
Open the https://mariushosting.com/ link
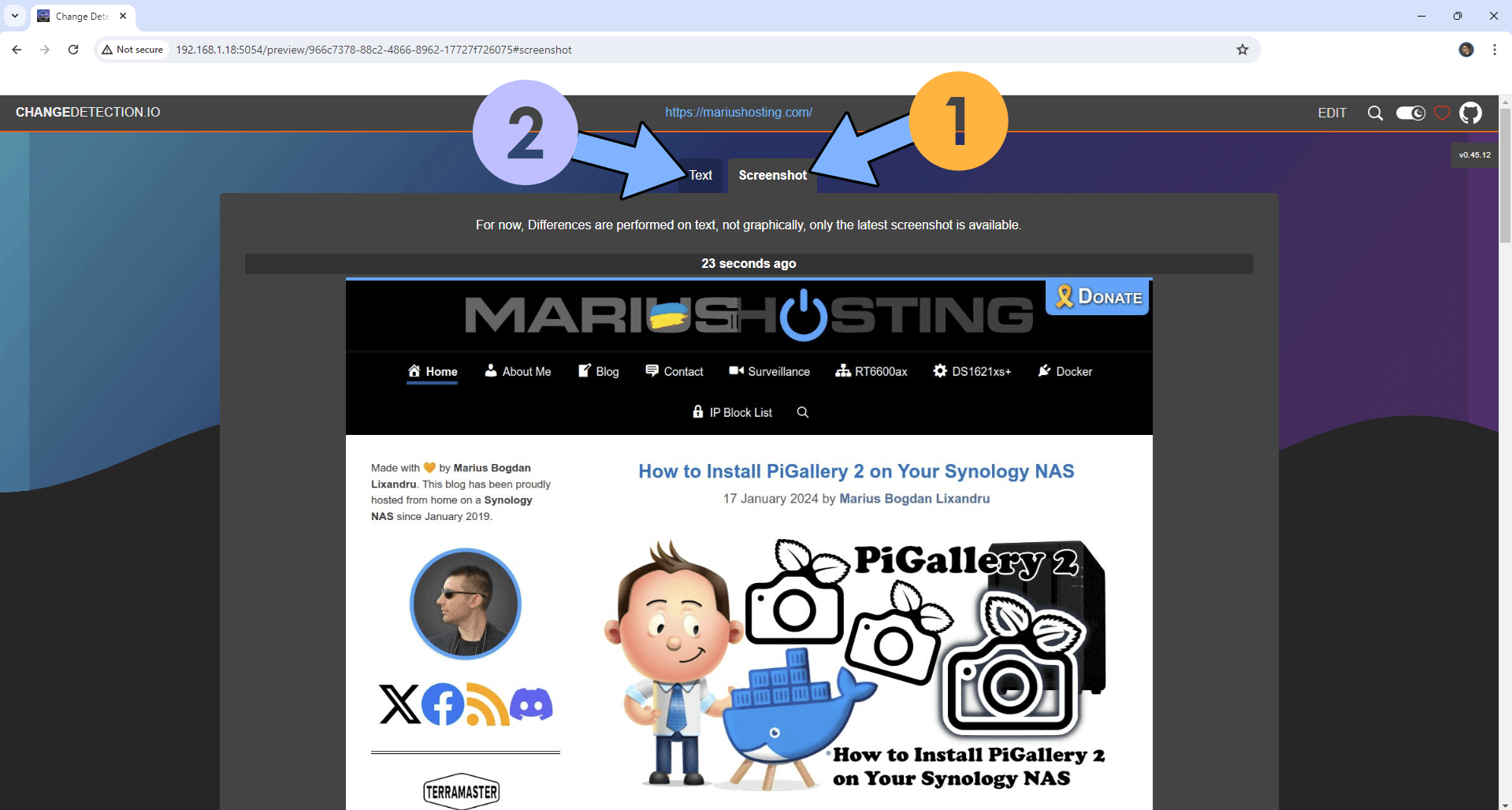[738, 112]
